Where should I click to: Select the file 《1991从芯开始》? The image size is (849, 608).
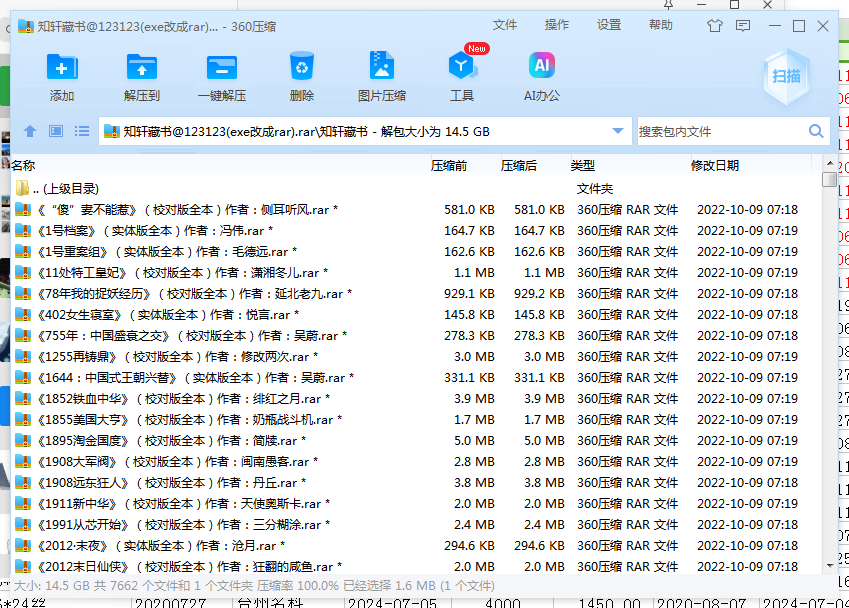416,525
